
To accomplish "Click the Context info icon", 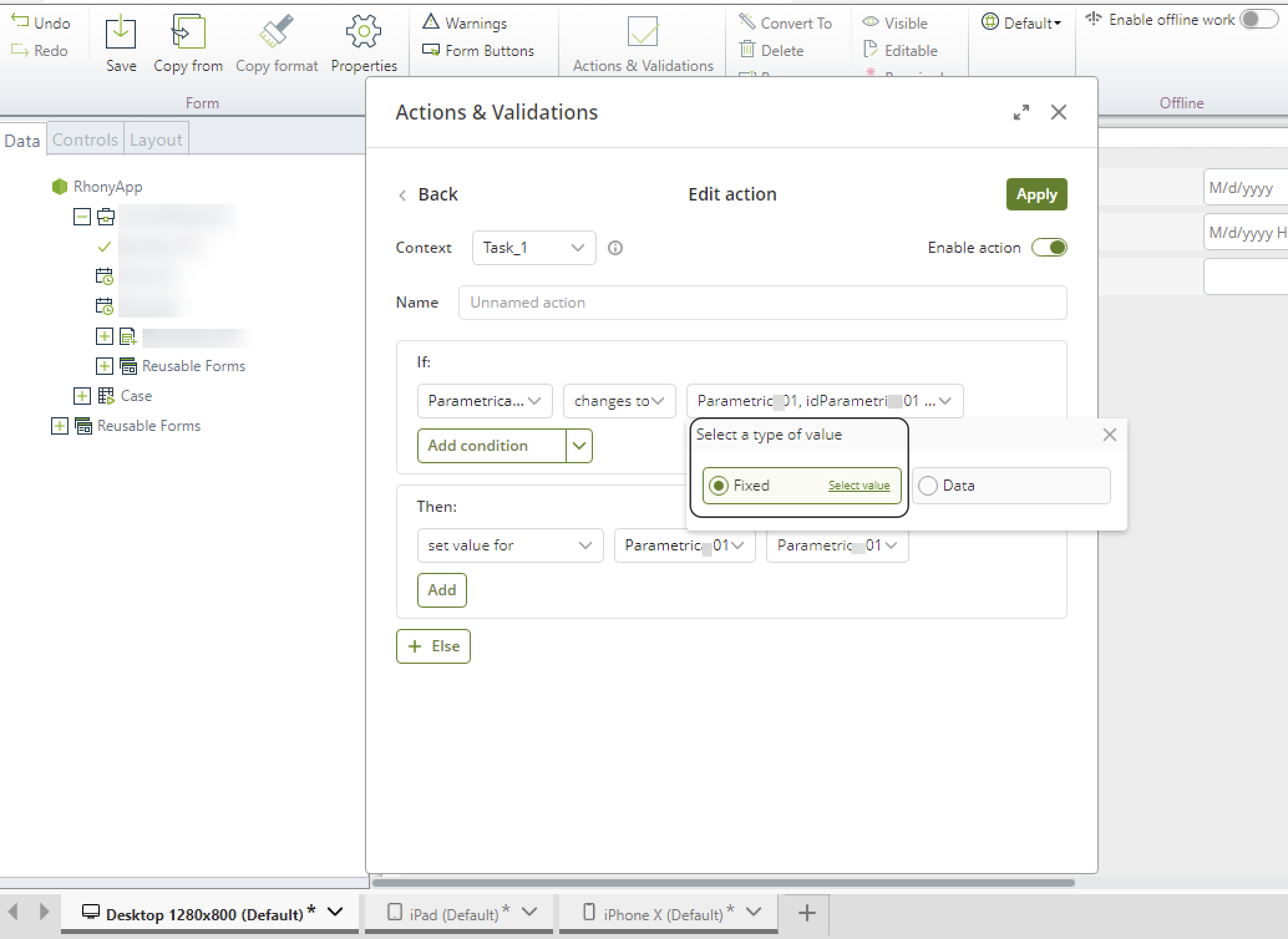I will click(615, 248).
